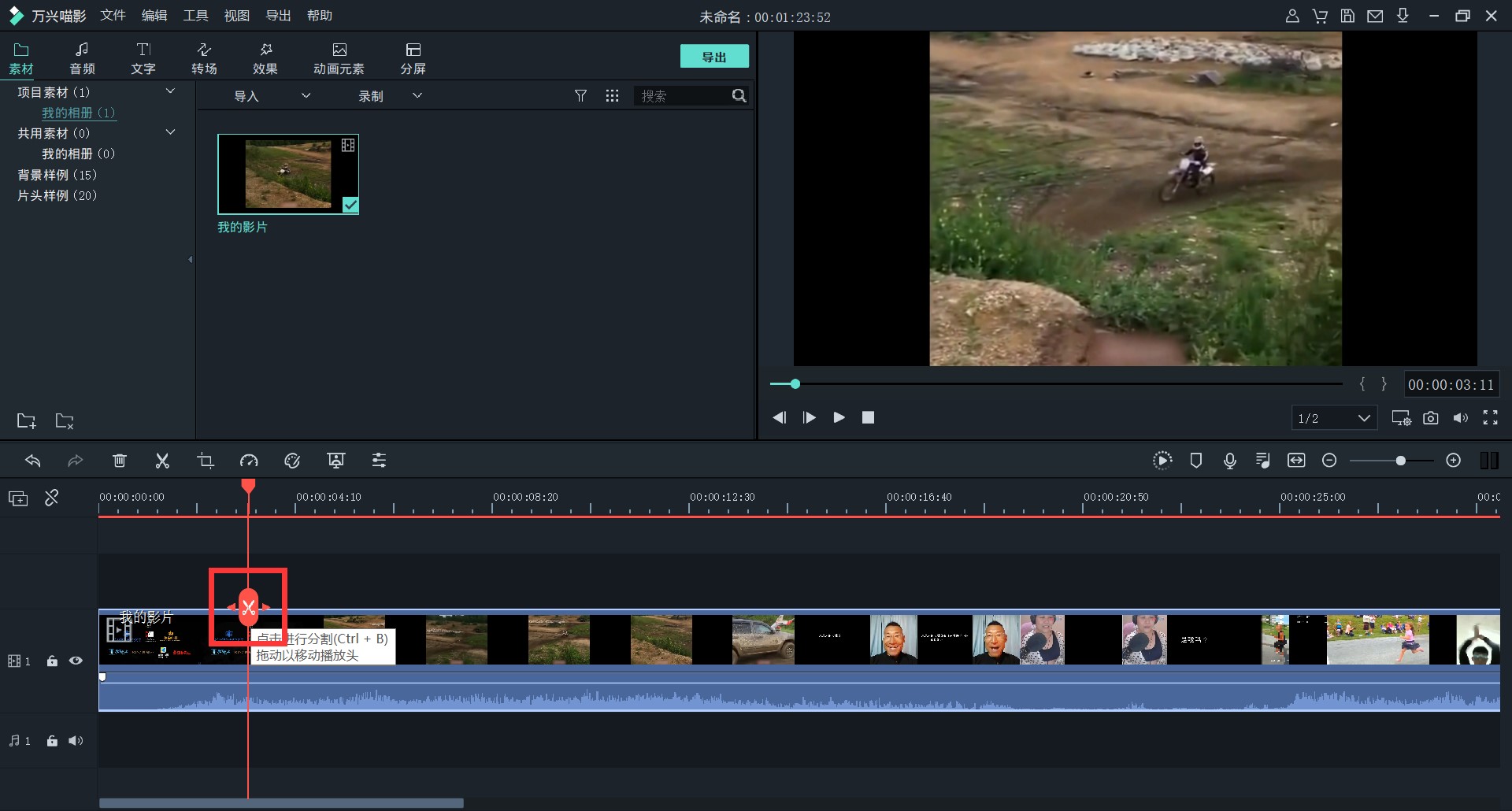Click the timeline zoom slider handle
The width and height of the screenshot is (1512, 811).
pyautogui.click(x=1400, y=461)
